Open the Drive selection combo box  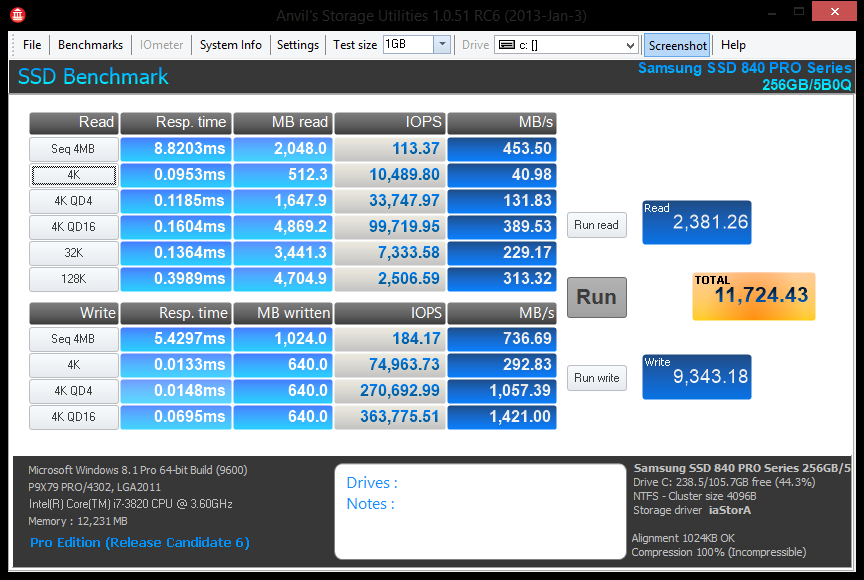tap(566, 45)
